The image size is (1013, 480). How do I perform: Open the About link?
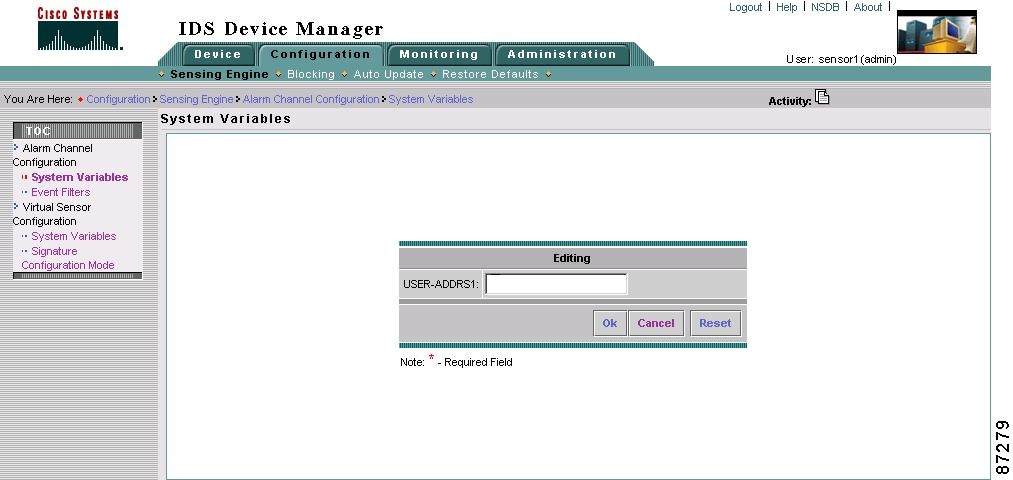868,7
